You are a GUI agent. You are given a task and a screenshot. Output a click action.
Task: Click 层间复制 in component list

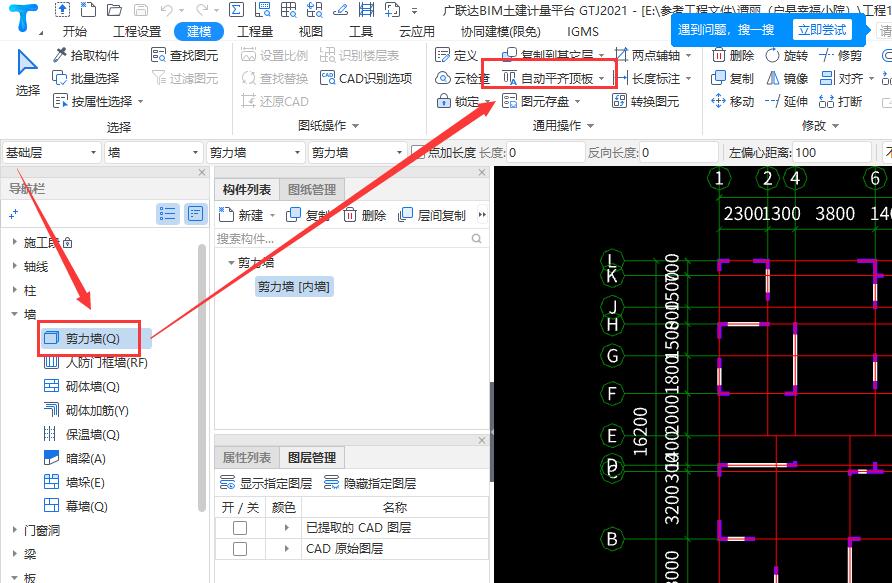[x=432, y=215]
